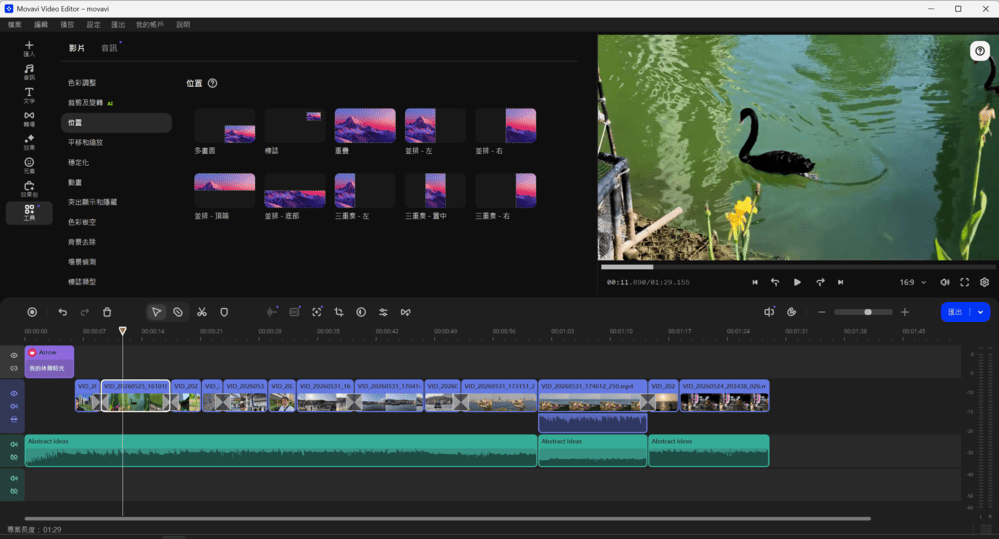
Task: Zoom in timeline with plus button
Action: [905, 312]
